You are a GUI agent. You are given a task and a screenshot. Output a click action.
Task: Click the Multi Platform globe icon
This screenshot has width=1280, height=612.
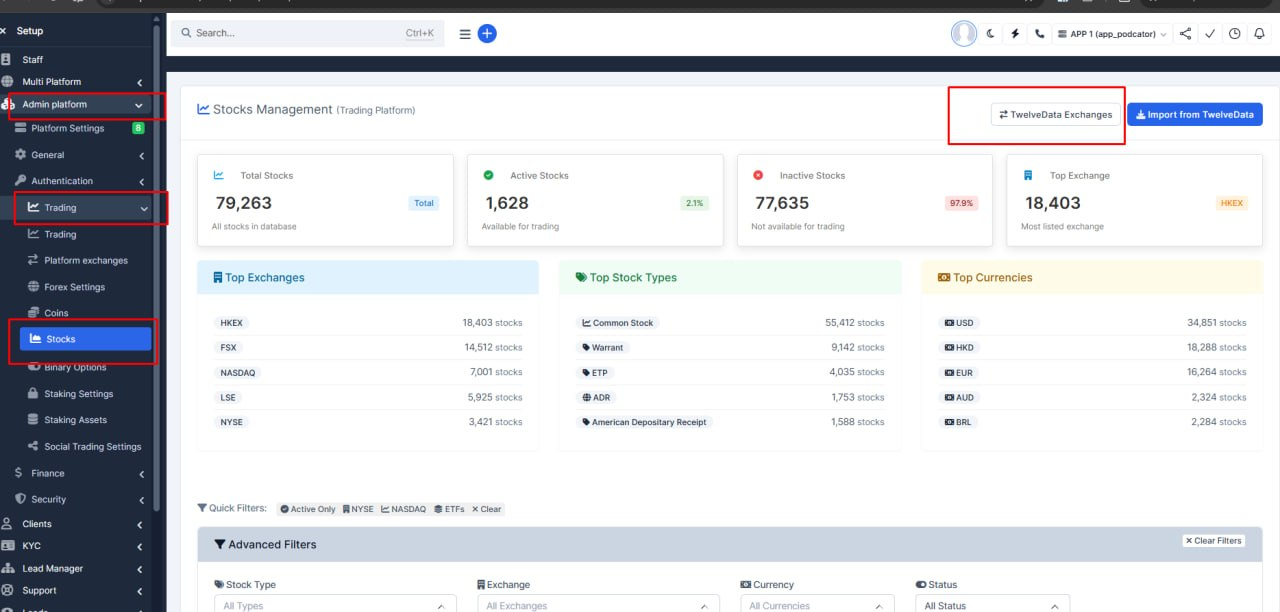click(7, 82)
